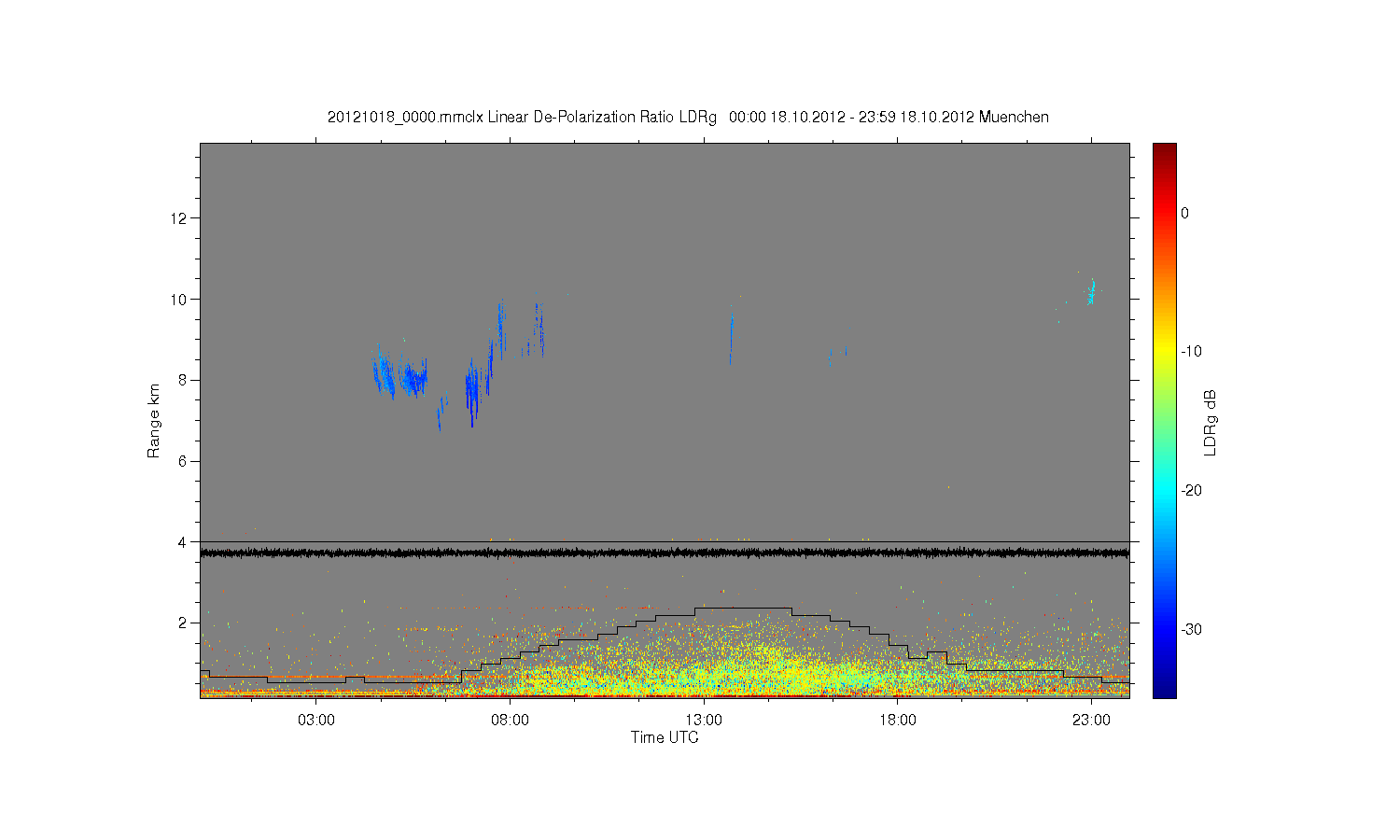Click the yellow band of the colorbar
The height and width of the screenshot is (840, 1400).
click(x=1165, y=352)
